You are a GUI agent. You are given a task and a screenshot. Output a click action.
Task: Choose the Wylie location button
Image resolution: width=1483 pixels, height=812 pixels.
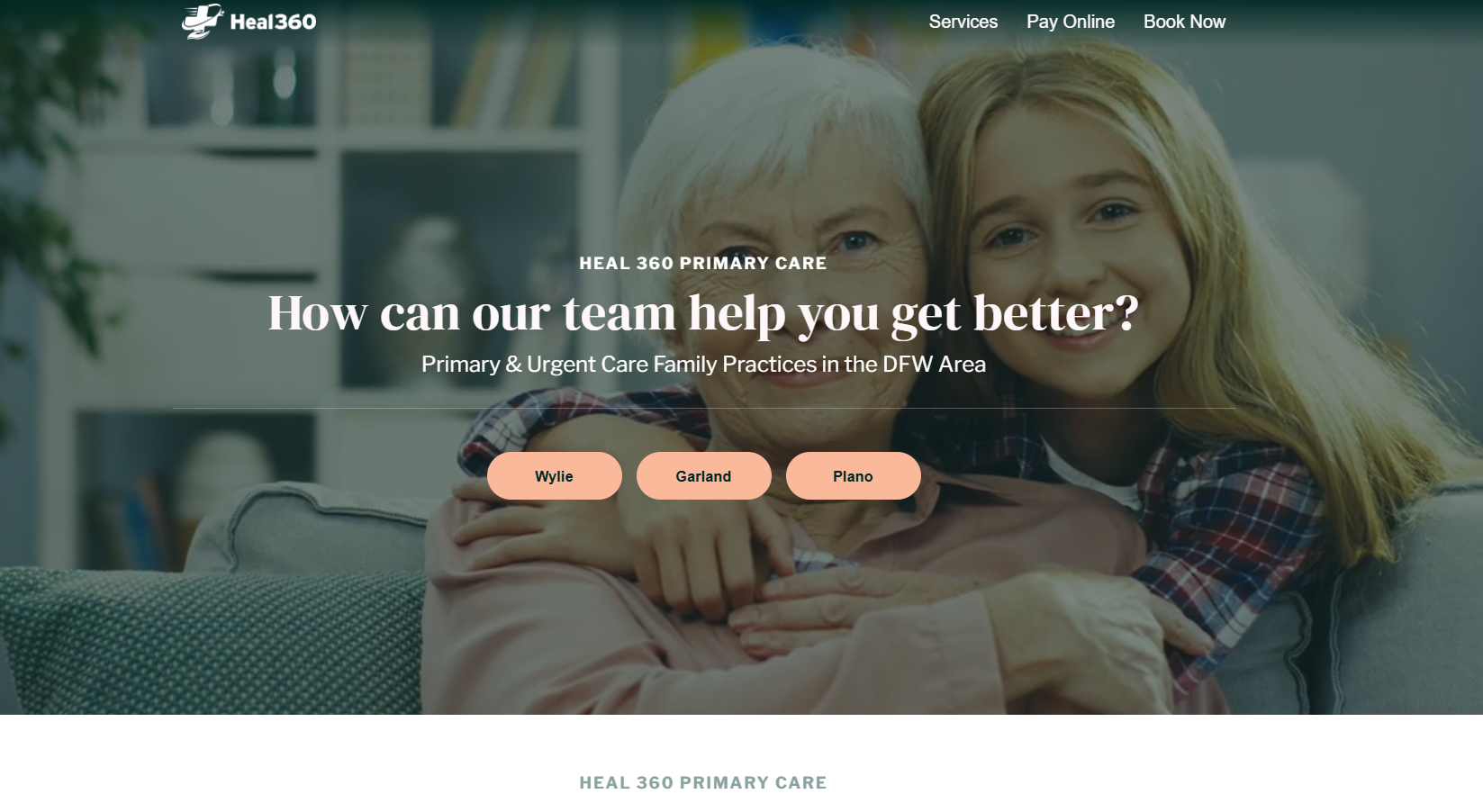tap(554, 475)
